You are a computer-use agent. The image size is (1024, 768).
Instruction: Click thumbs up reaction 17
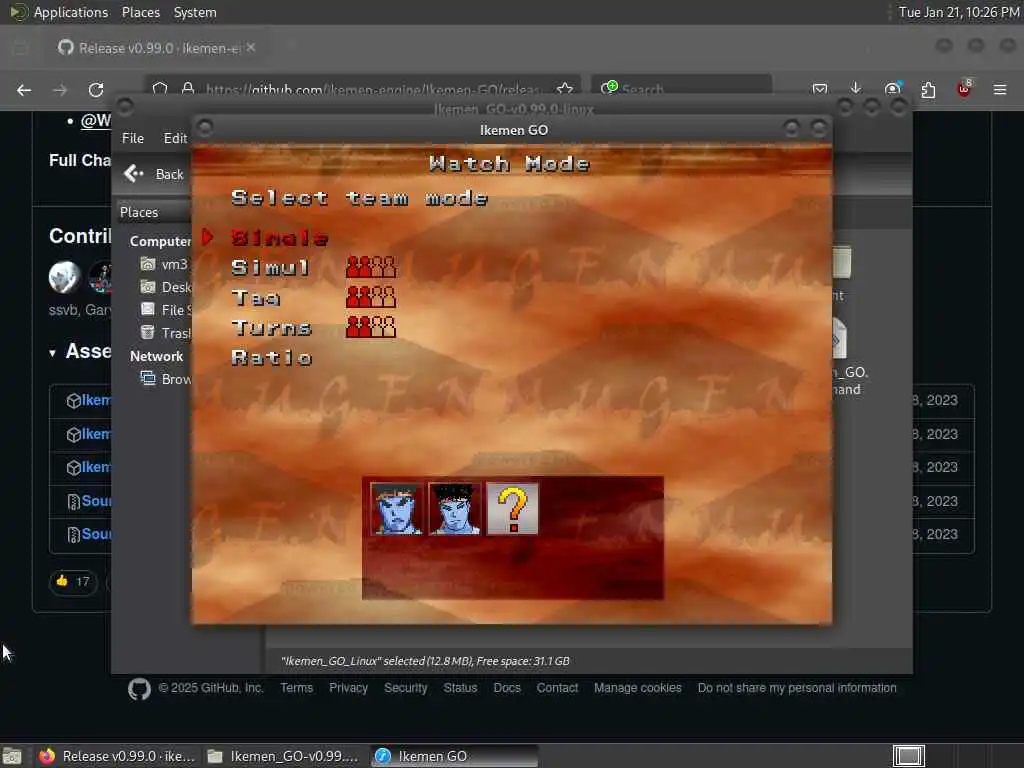coord(73,581)
